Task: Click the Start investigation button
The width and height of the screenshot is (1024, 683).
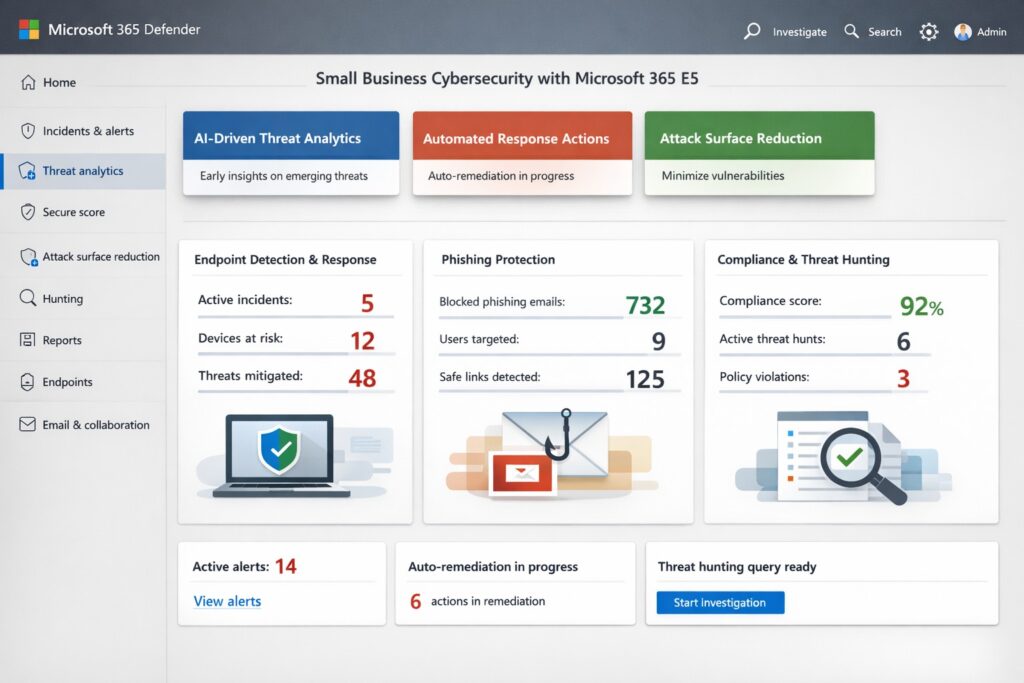Action: tap(719, 602)
